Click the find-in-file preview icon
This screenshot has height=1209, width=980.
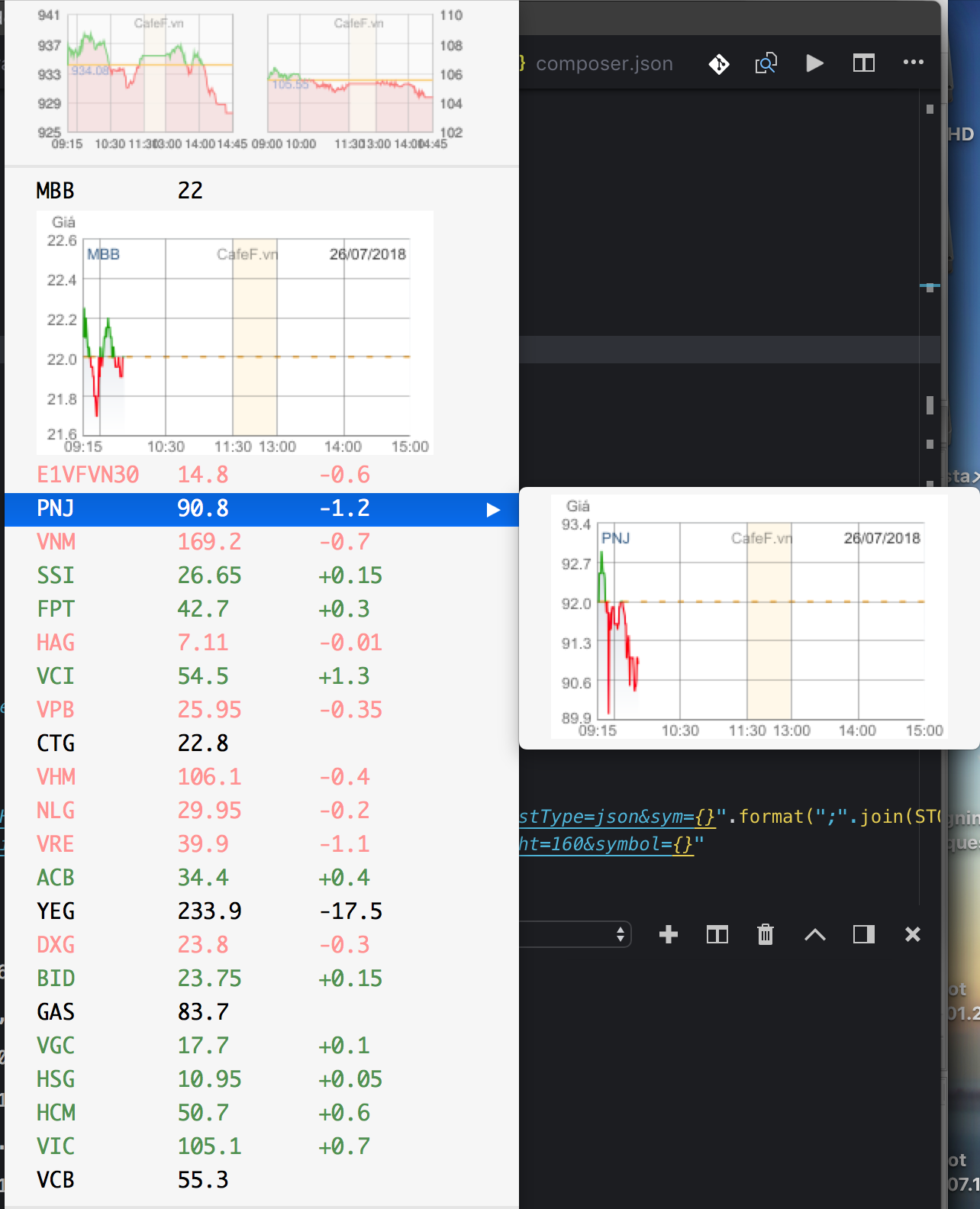point(766,63)
